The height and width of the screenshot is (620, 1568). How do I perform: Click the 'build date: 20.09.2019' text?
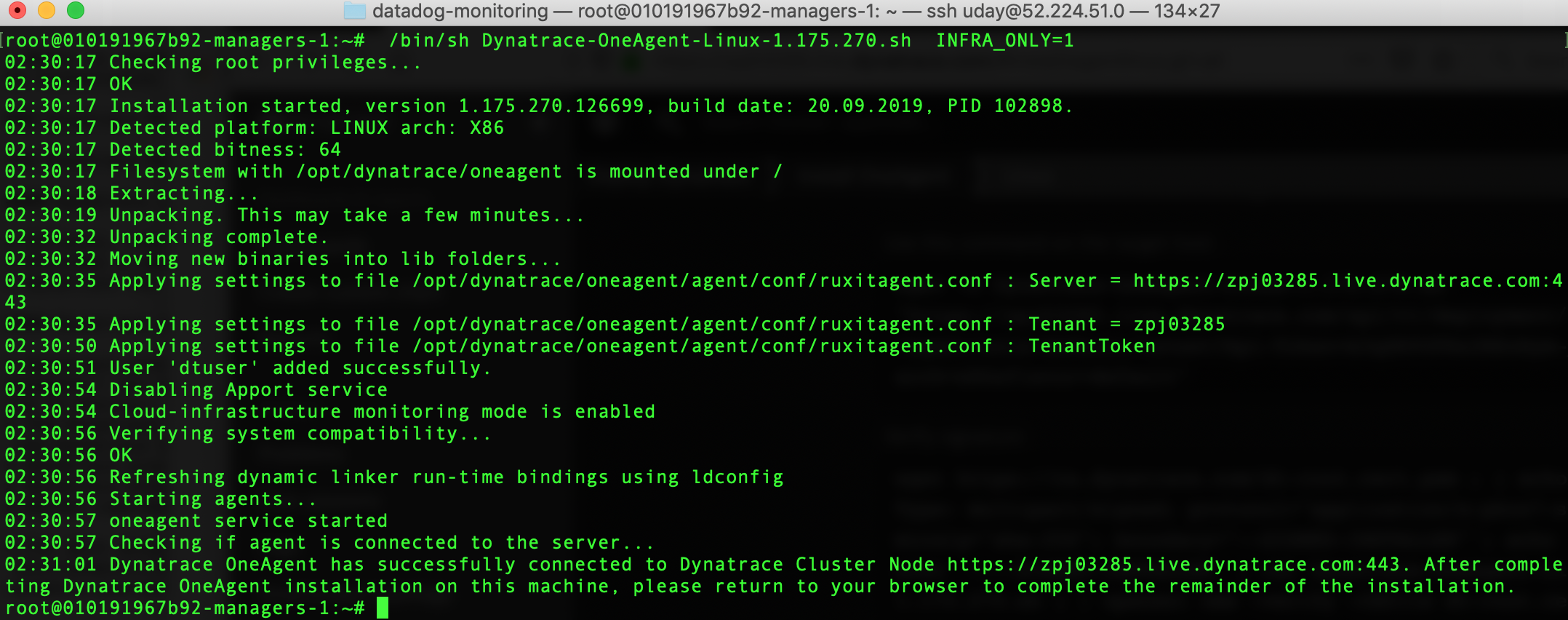tap(796, 106)
